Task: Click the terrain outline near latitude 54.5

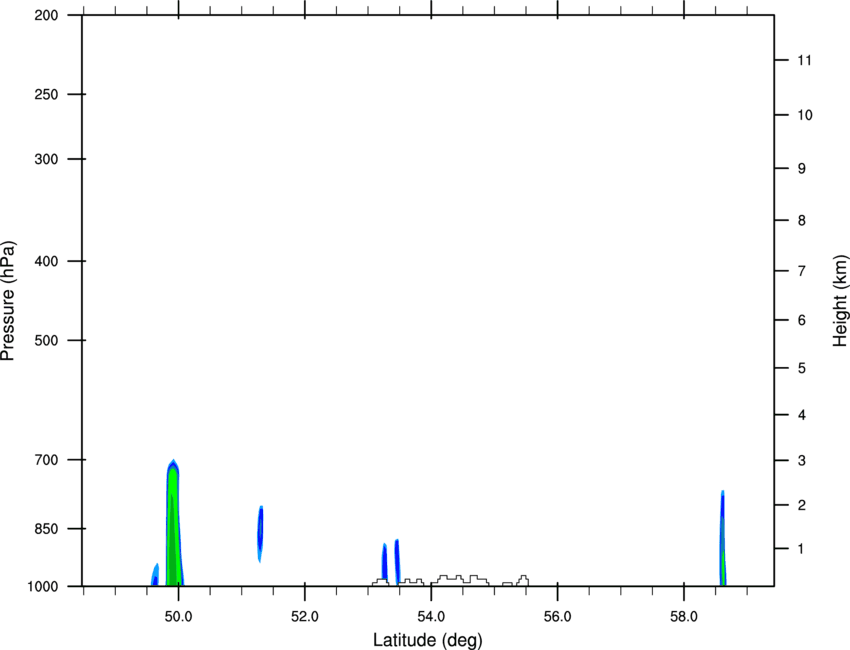Action: point(450,580)
